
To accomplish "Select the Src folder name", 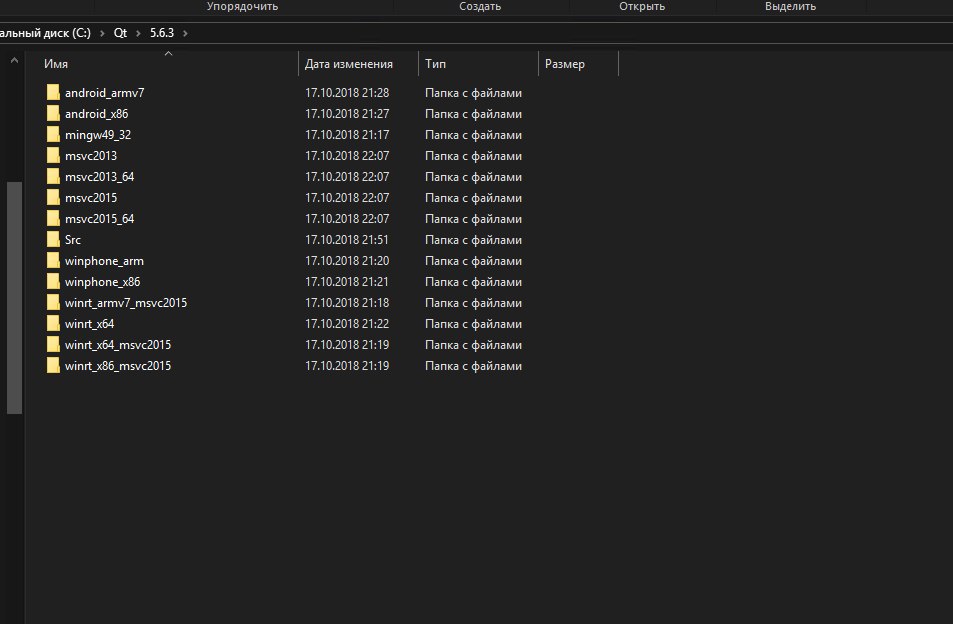I will [73, 240].
